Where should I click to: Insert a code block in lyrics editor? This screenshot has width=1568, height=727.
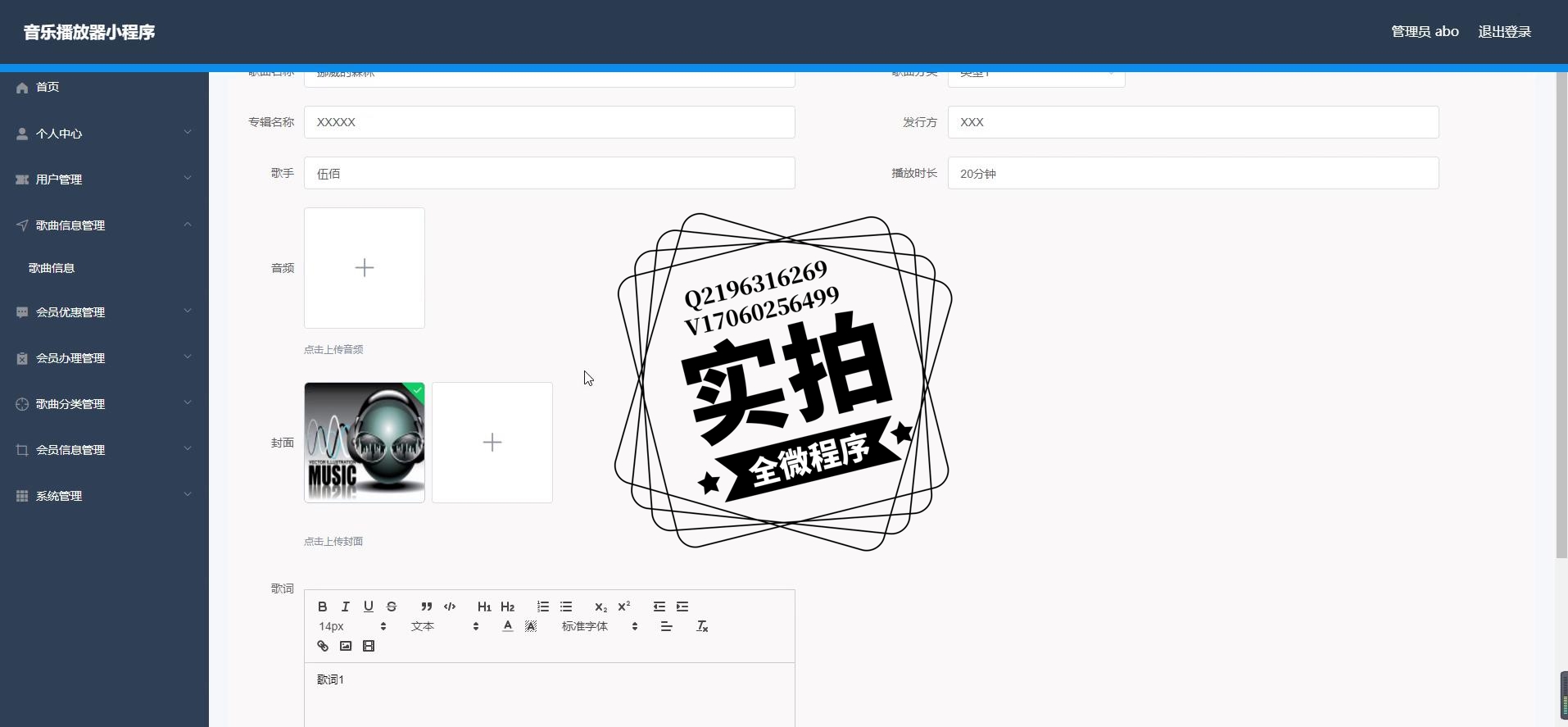click(x=450, y=607)
